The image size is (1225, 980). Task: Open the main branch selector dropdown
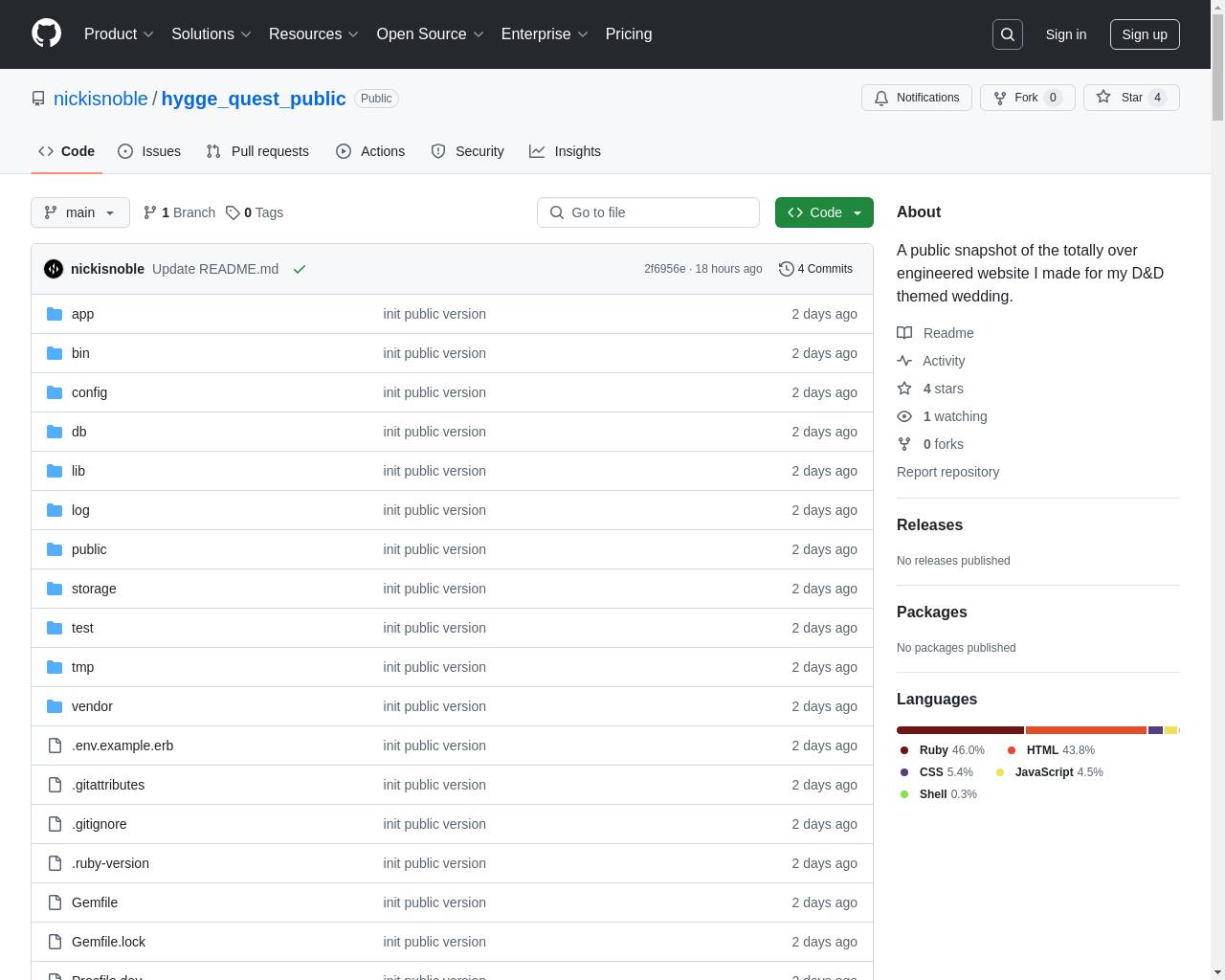[80, 212]
